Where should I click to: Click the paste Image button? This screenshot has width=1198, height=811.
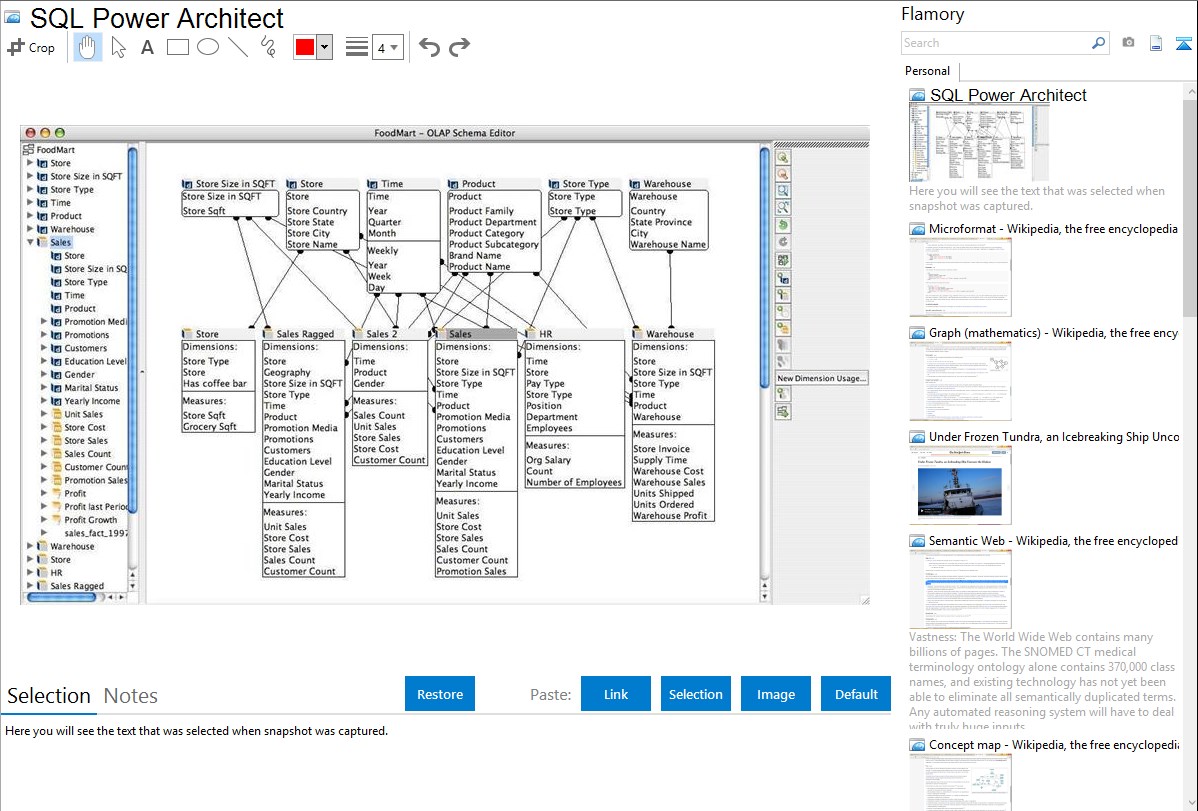point(775,694)
